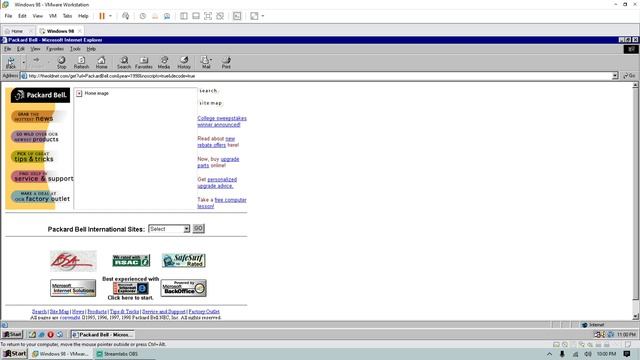
Task: Open the History toolbar button
Action: pos(184,62)
